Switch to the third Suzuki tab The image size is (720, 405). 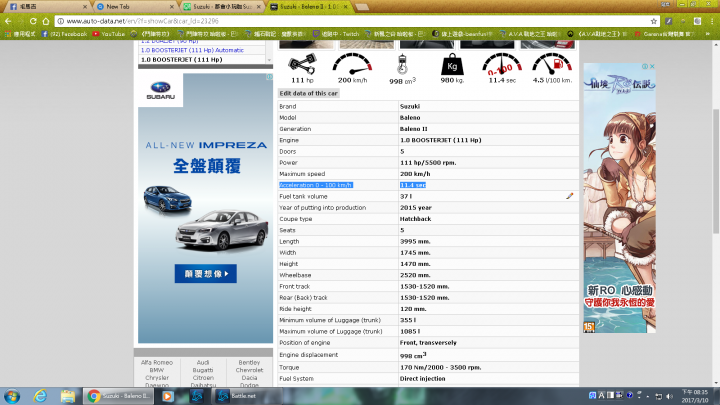click(222, 6)
